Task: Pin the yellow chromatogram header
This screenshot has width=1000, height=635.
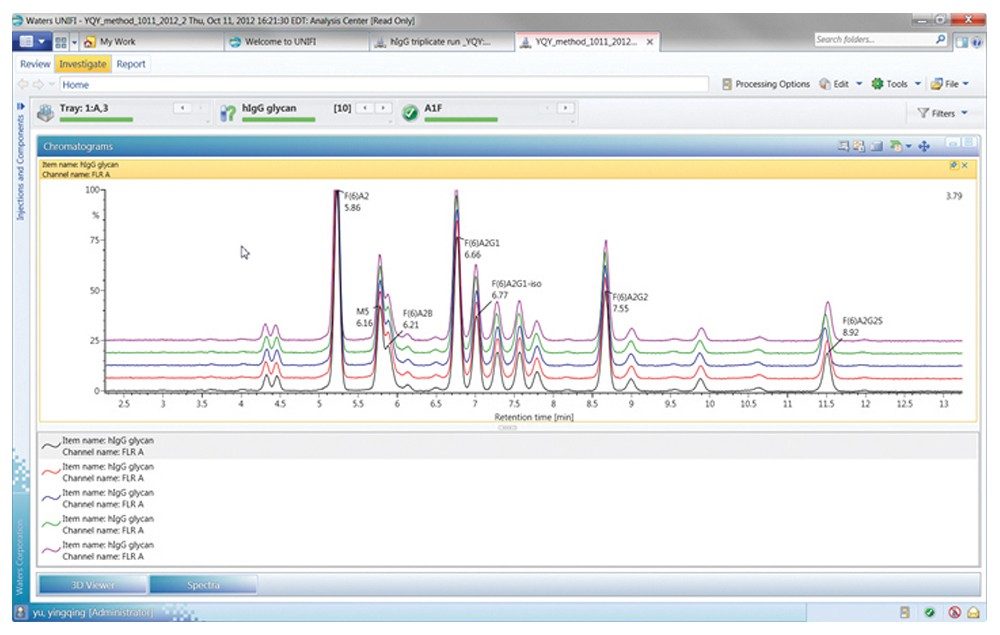Action: tap(953, 165)
